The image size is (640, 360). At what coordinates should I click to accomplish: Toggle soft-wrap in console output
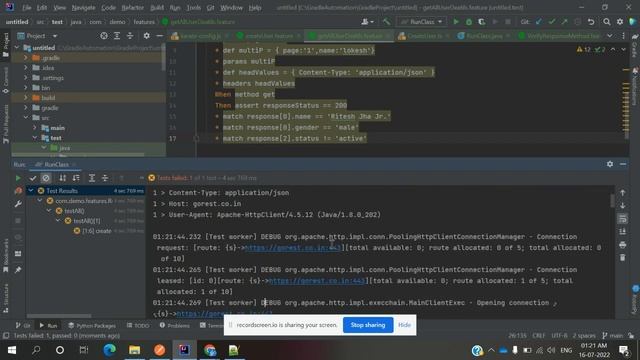[622, 219]
